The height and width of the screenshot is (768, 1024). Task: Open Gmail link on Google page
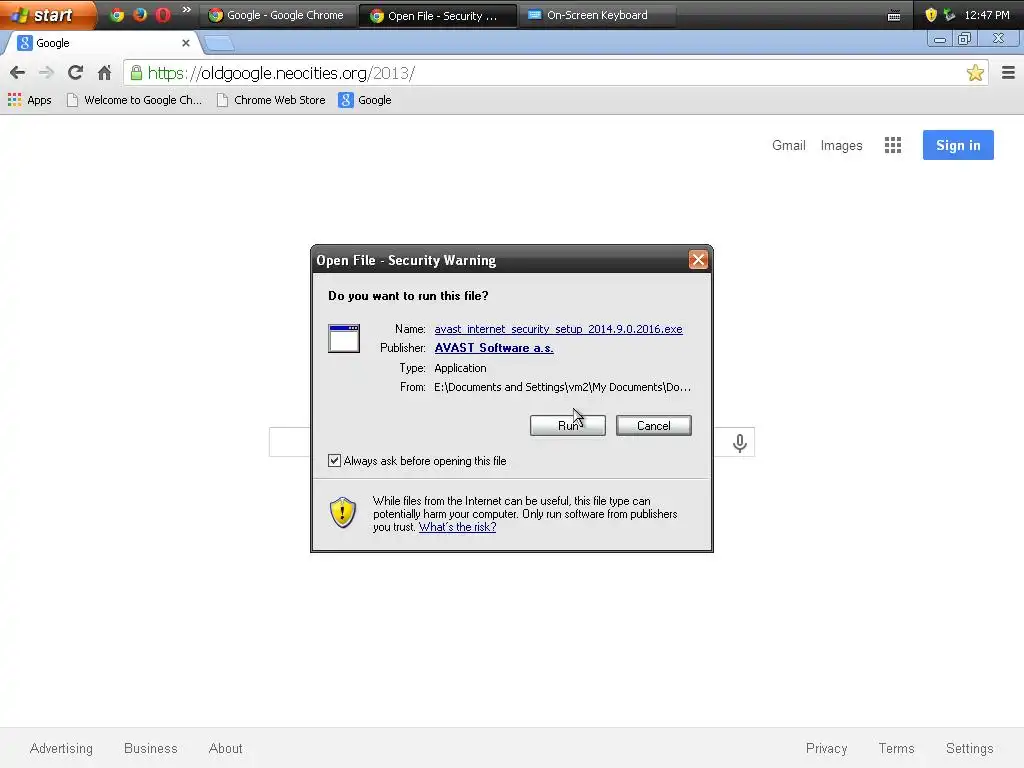(x=788, y=145)
